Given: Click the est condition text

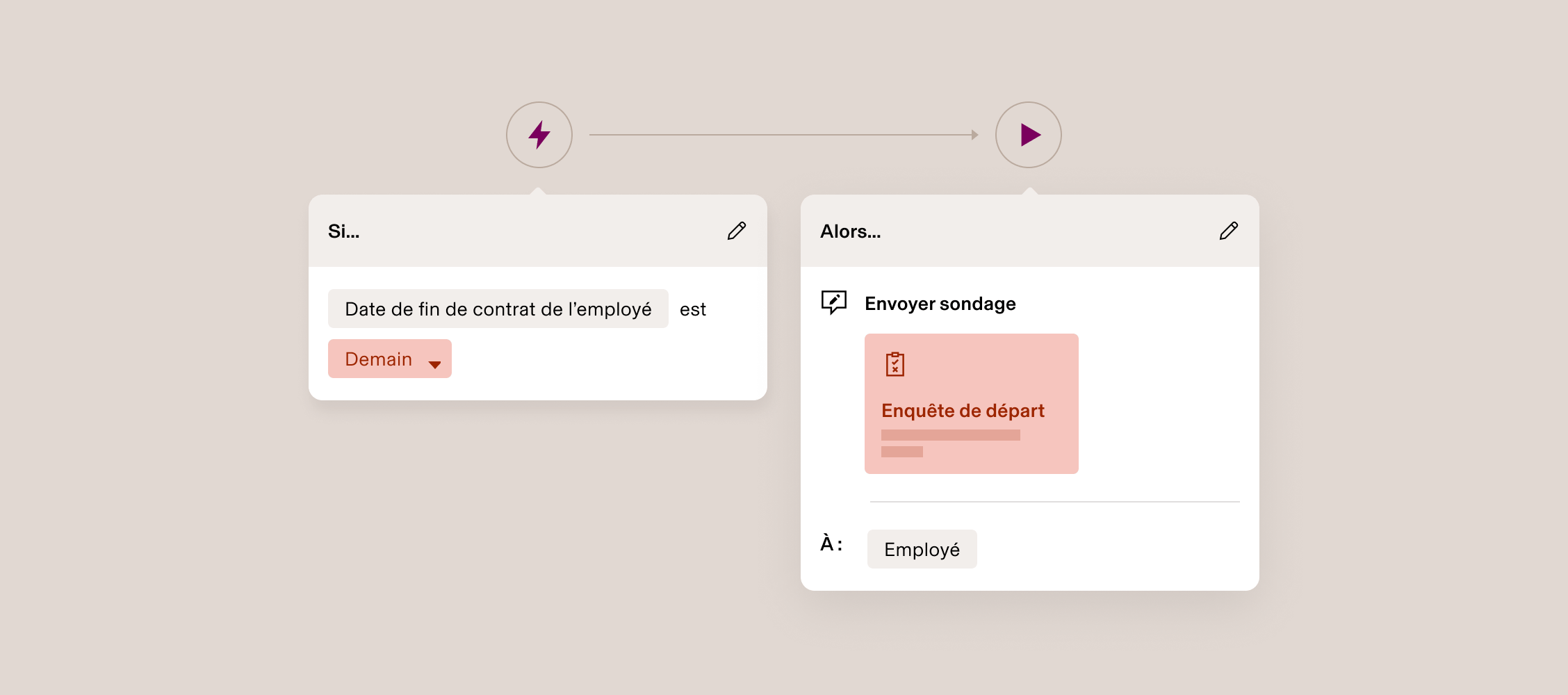Looking at the screenshot, I should (x=693, y=309).
